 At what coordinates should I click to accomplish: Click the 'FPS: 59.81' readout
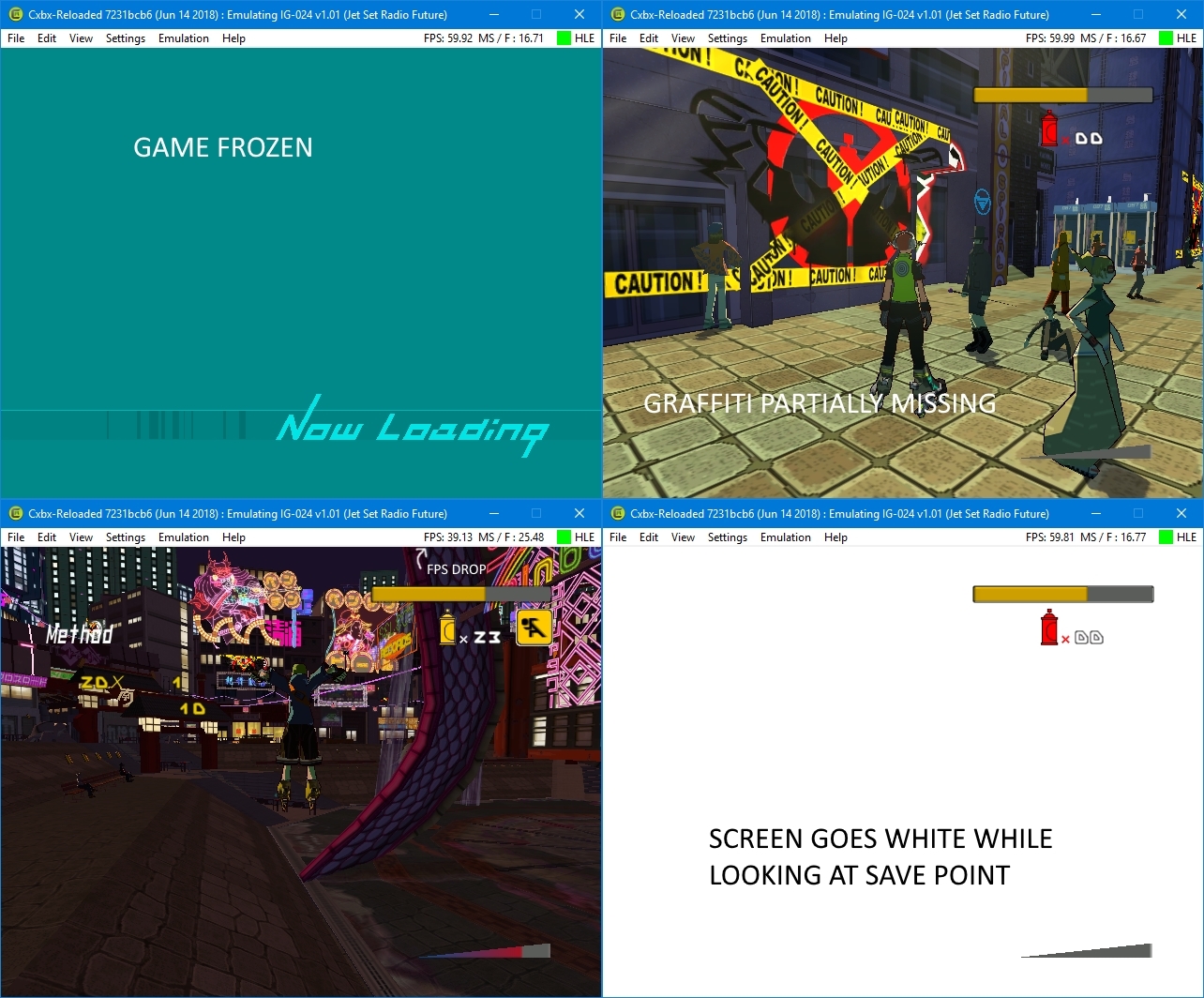(x=1050, y=537)
